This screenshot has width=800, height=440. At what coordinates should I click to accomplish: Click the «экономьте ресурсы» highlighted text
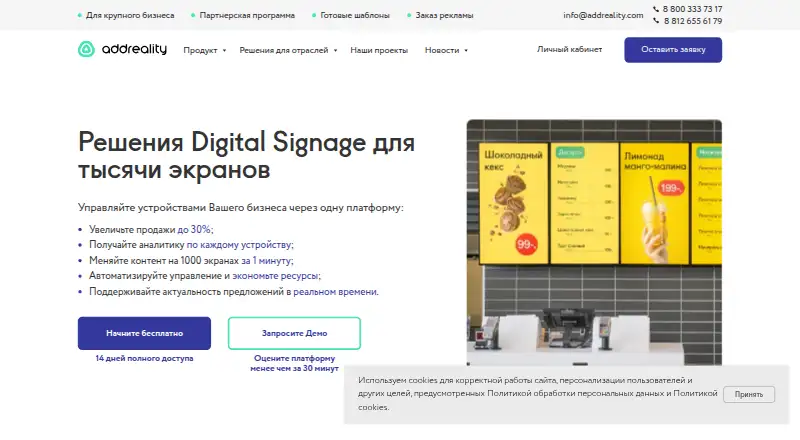point(275,276)
